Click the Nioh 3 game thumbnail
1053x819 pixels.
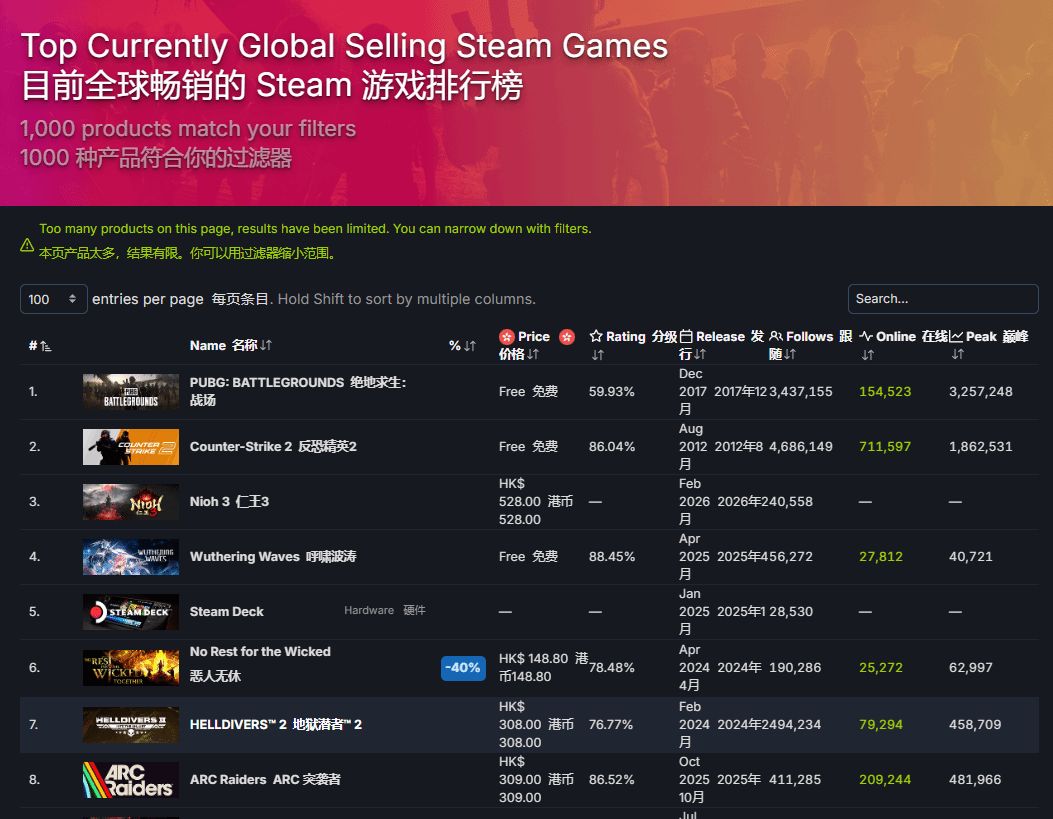click(131, 502)
